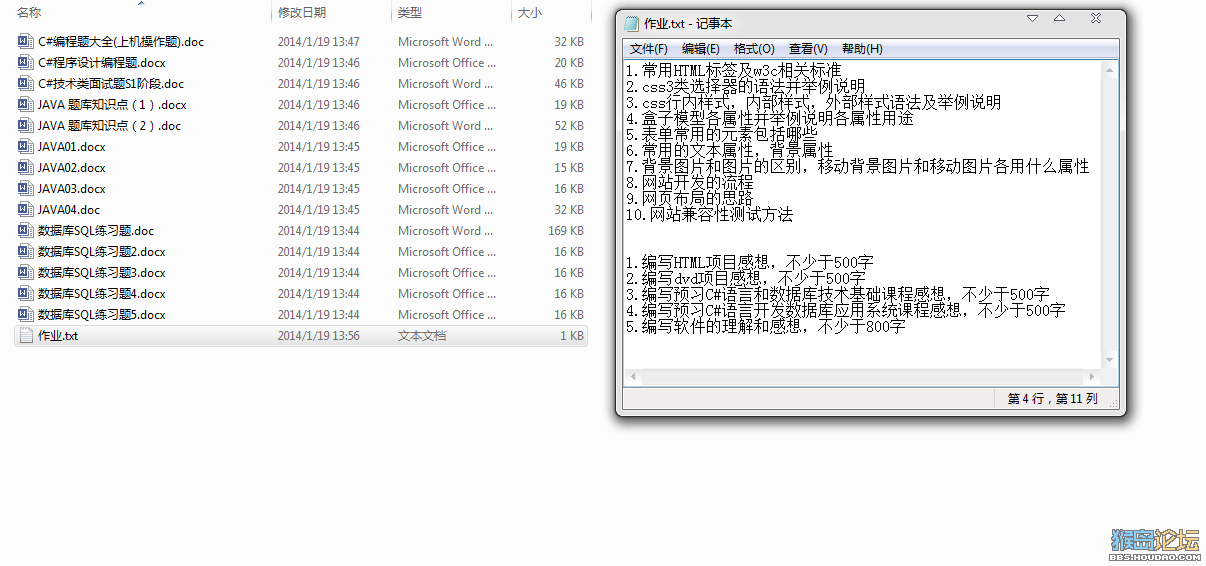Open the 文件(F) menu in Notepad

click(x=648, y=49)
